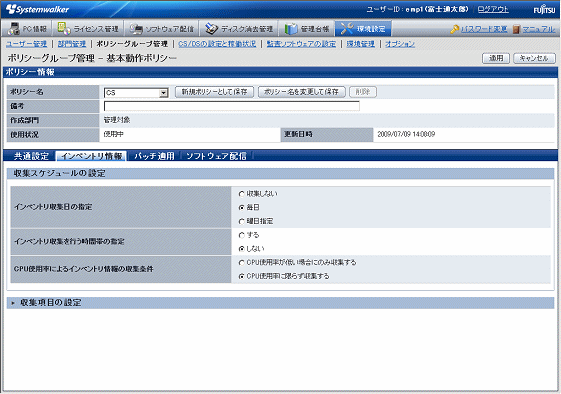Click the 管理台帳 ledger book icon
The image size is (561, 394).
pyautogui.click(x=291, y=29)
